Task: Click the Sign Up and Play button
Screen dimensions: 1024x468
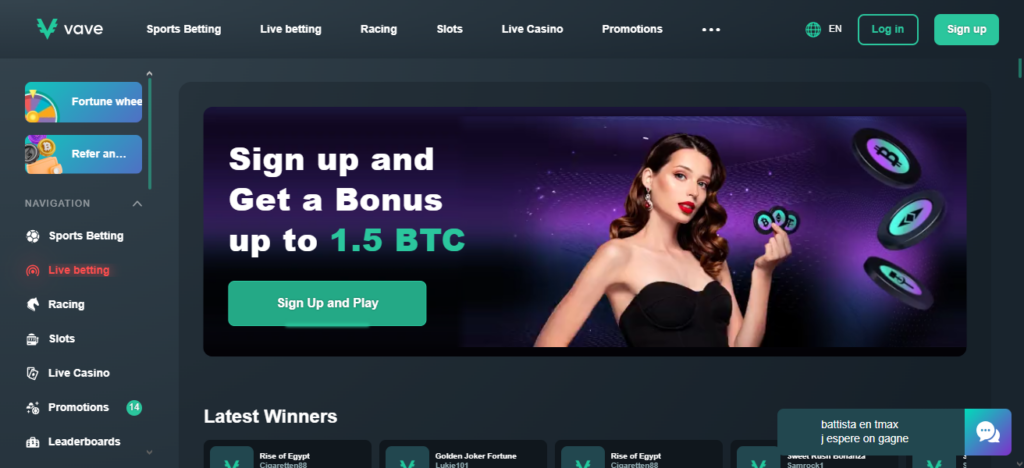Action: (327, 304)
